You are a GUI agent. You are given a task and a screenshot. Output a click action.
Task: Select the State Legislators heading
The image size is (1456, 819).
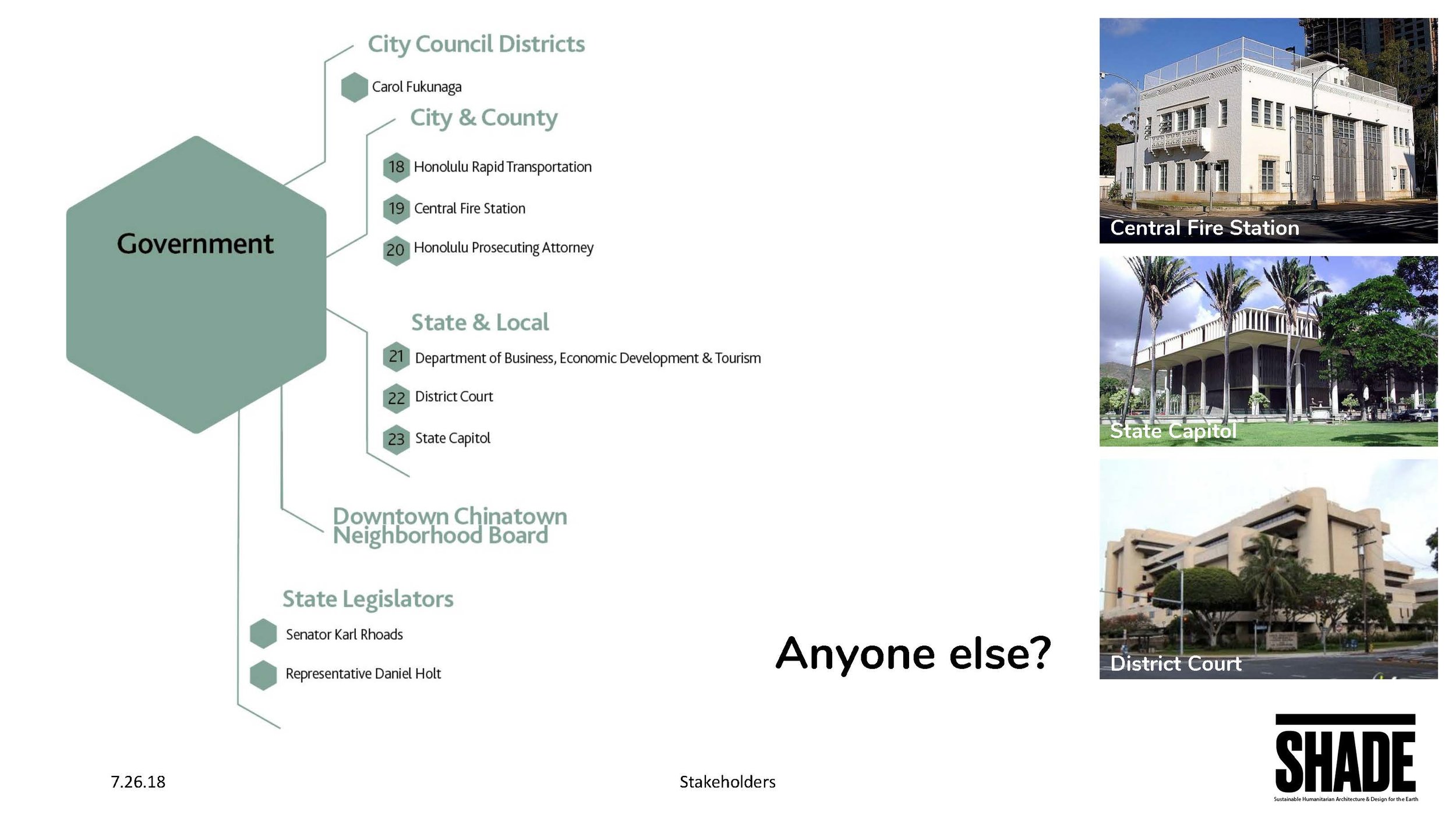367,600
